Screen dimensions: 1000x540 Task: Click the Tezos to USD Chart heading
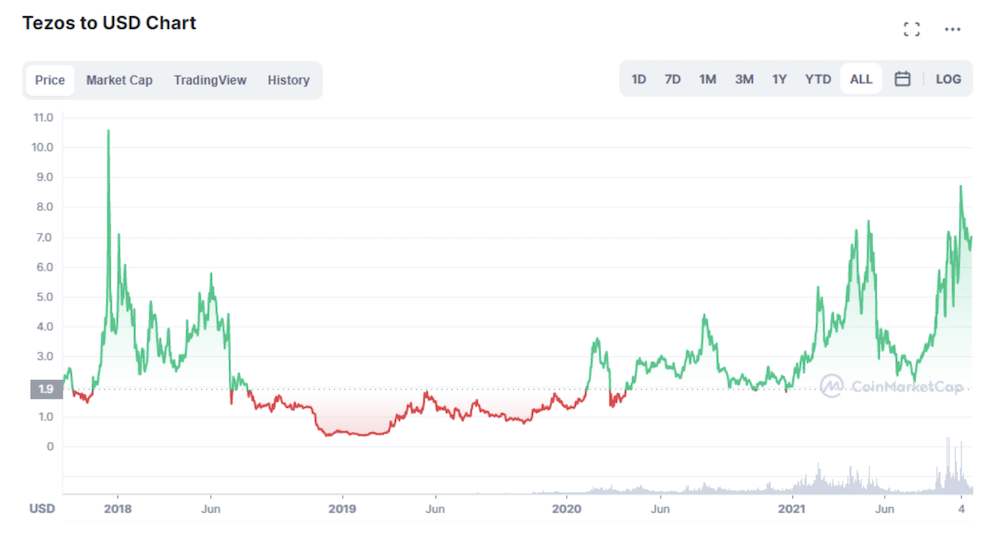pos(109,23)
